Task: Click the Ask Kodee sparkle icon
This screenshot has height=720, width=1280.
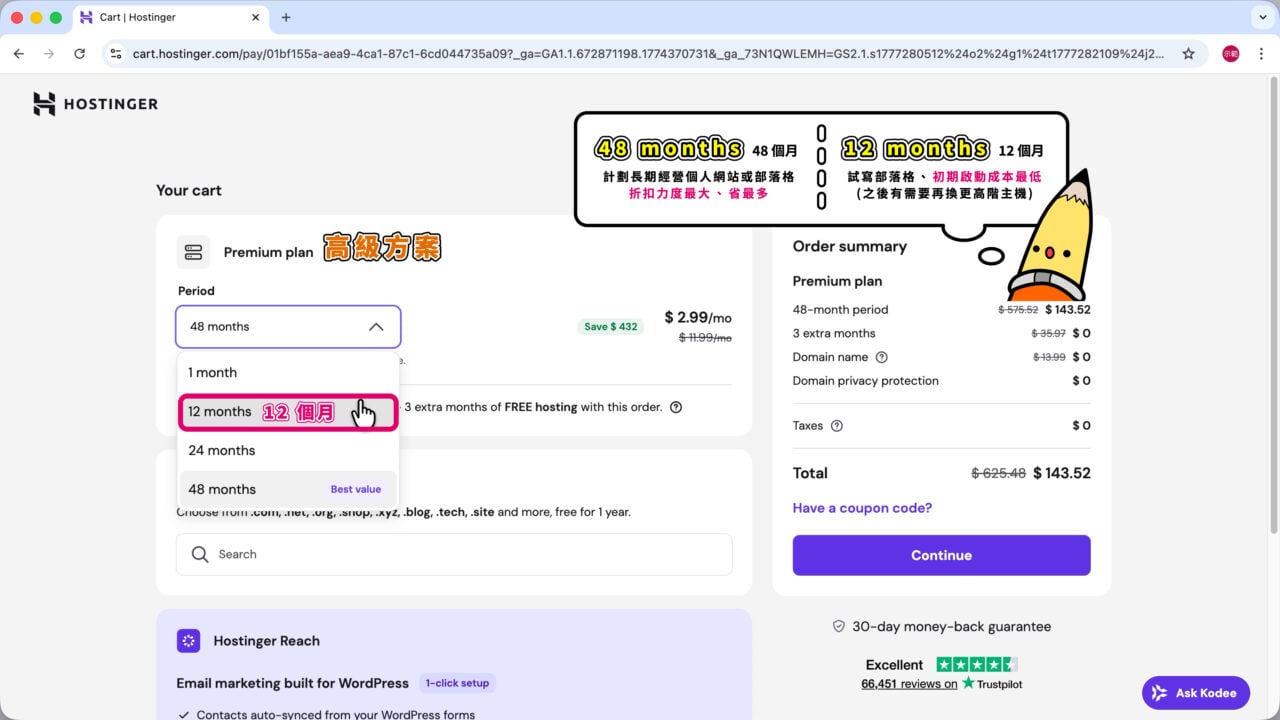Action: tap(1159, 693)
